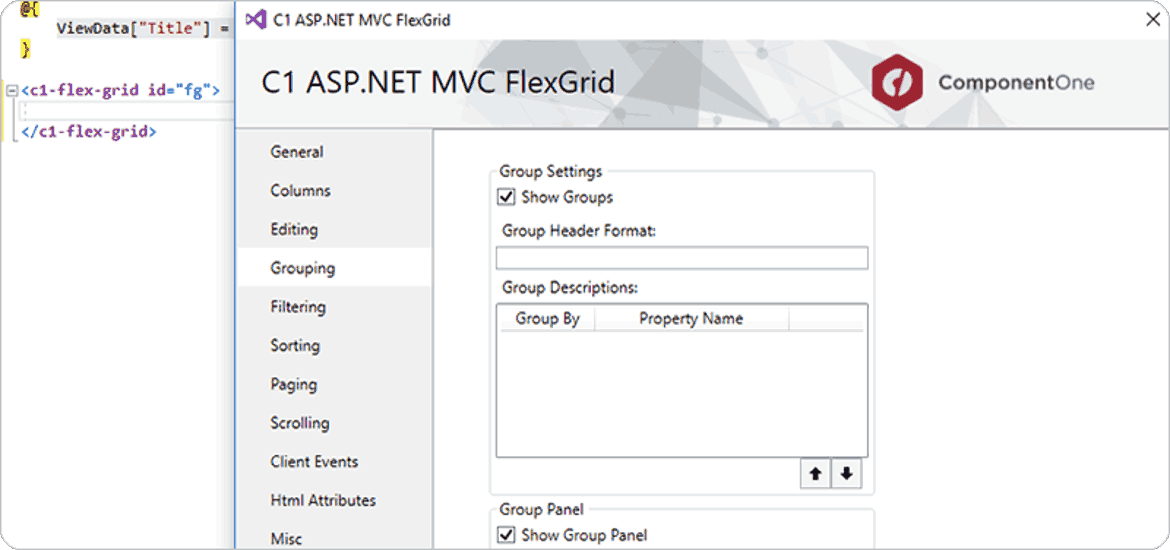
Task: Click the Property Name column header
Action: click(x=691, y=319)
